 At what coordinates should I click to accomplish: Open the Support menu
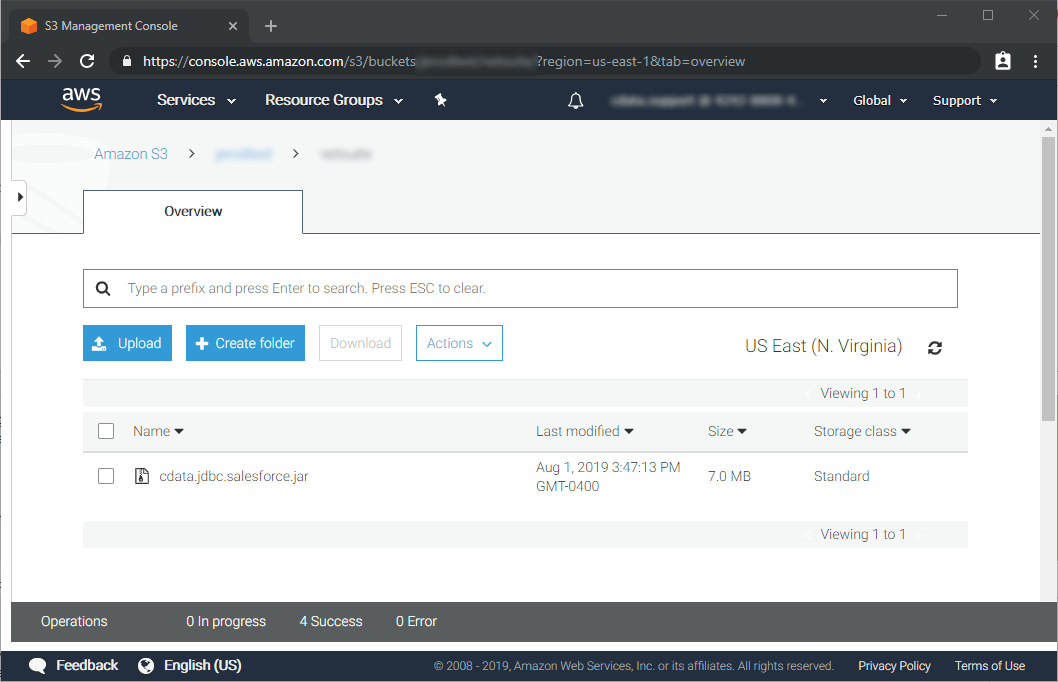(965, 100)
